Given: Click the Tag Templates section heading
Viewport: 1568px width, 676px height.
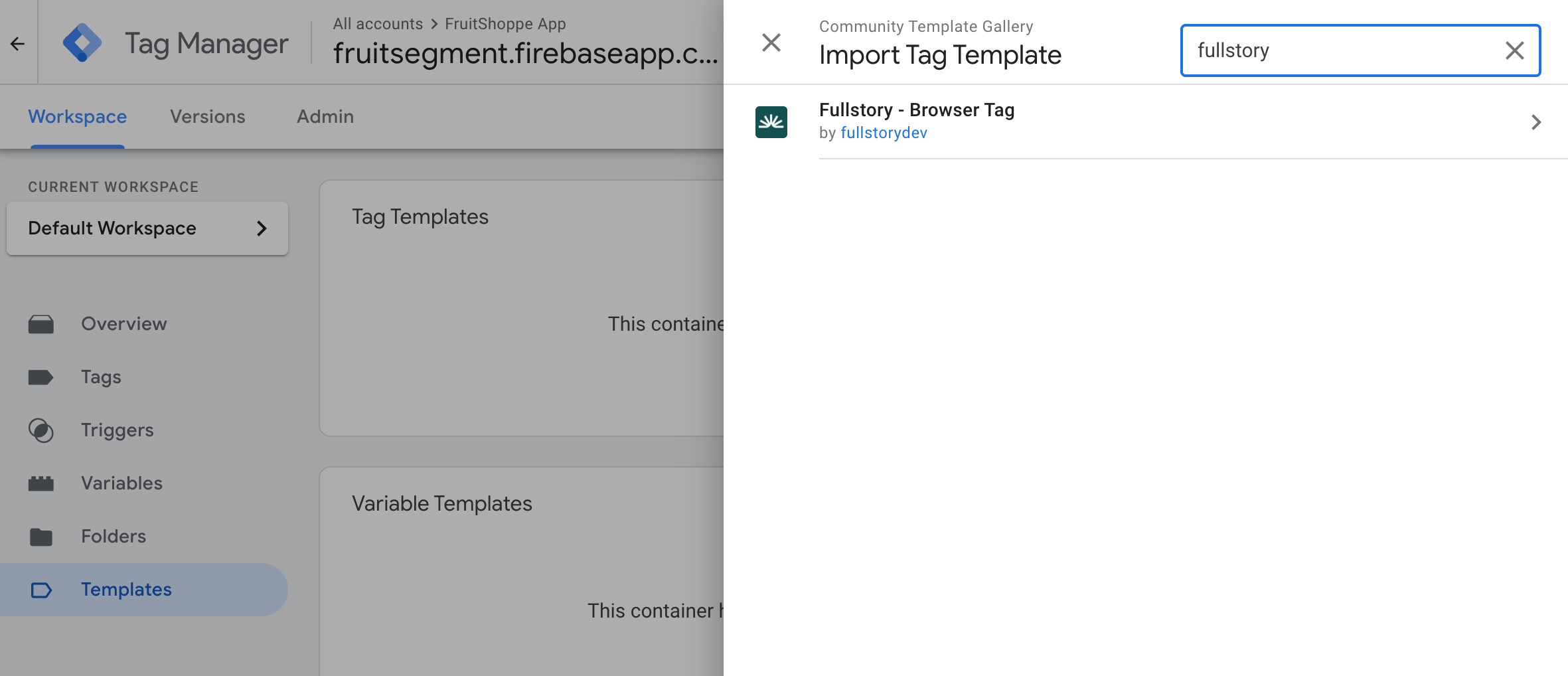Looking at the screenshot, I should [420, 217].
